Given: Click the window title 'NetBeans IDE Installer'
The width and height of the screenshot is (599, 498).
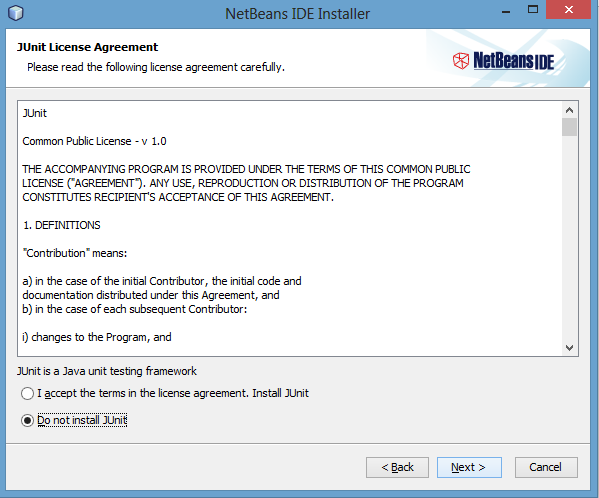Looking at the screenshot, I should pos(298,14).
